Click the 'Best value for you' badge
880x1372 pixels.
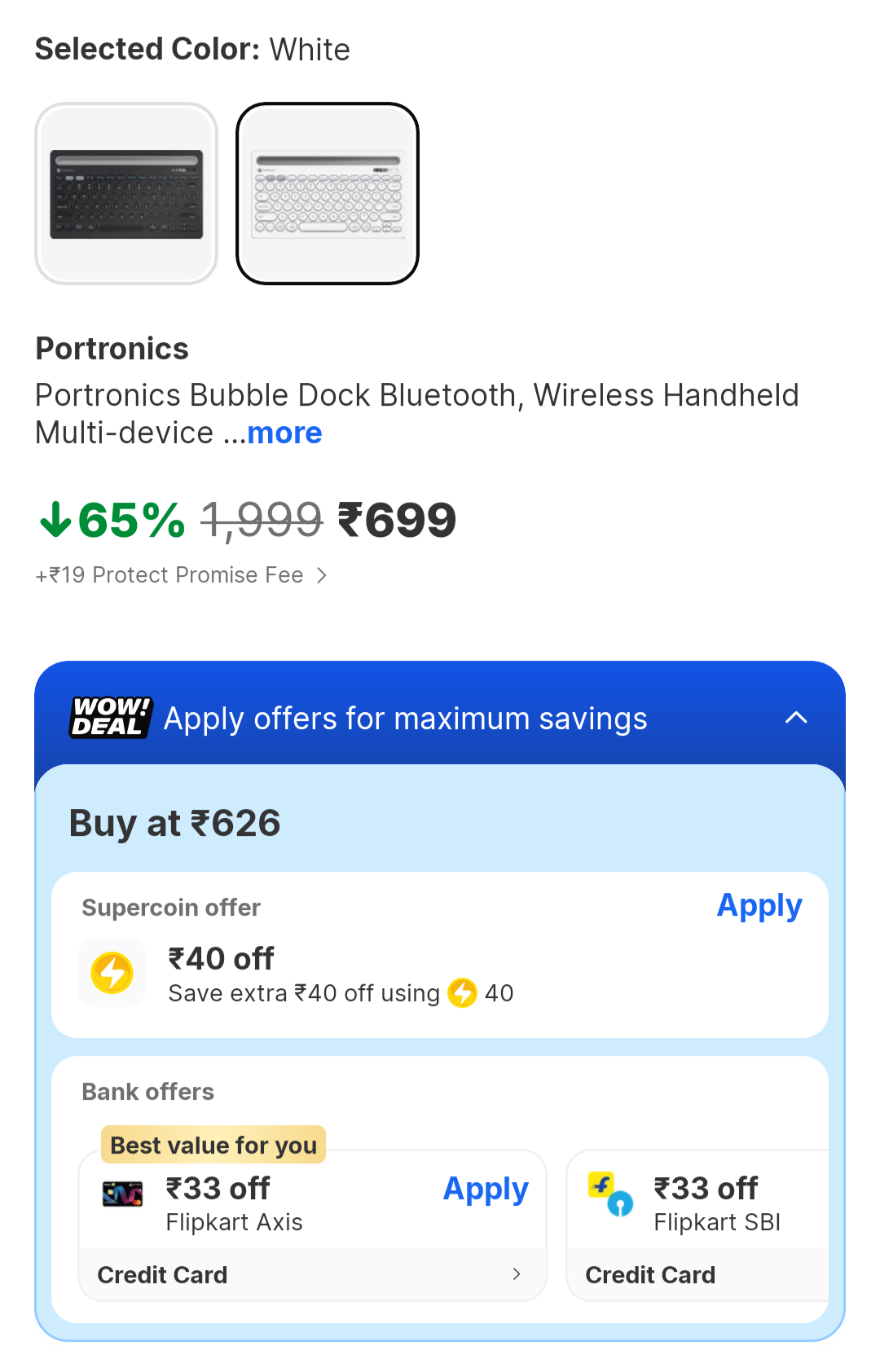click(x=213, y=1146)
